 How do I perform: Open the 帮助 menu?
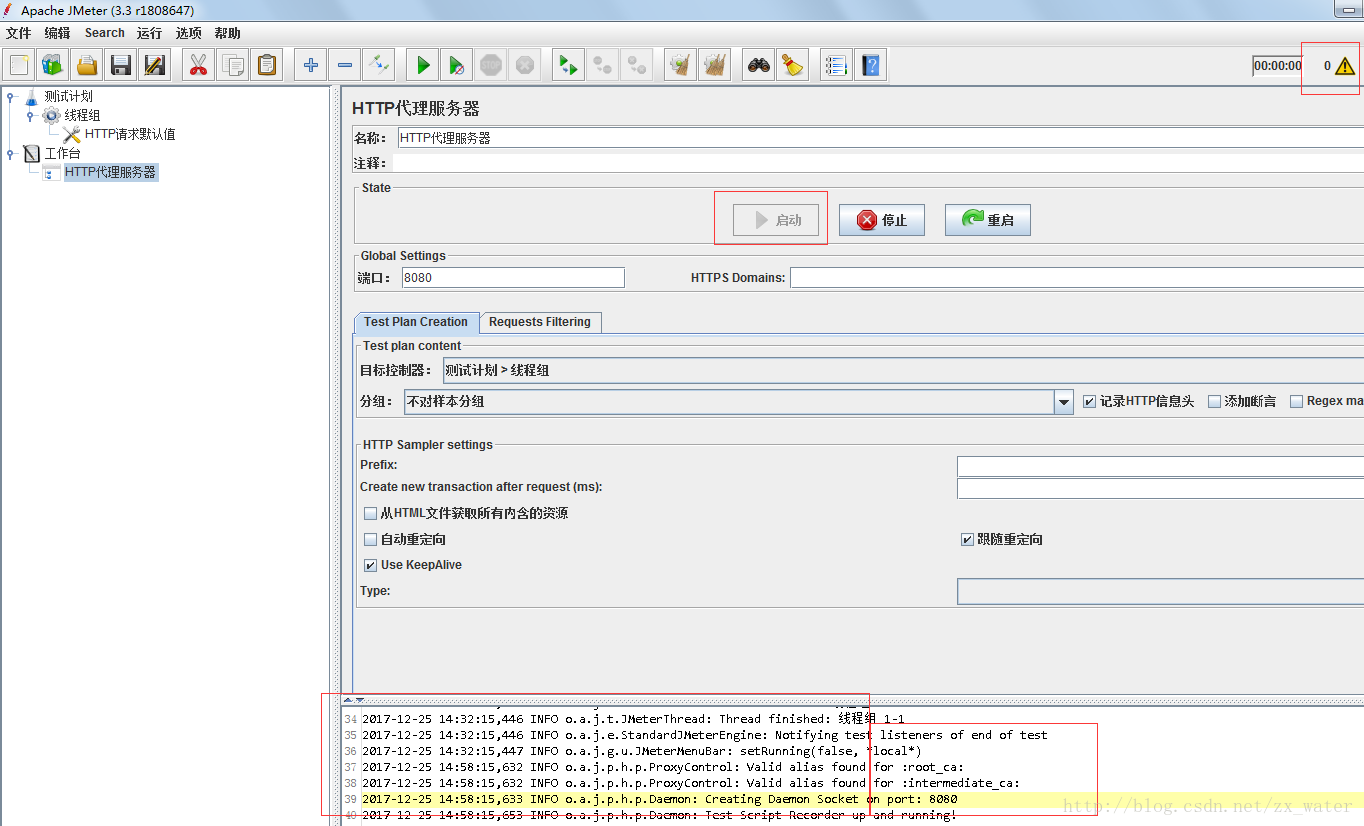tap(227, 33)
